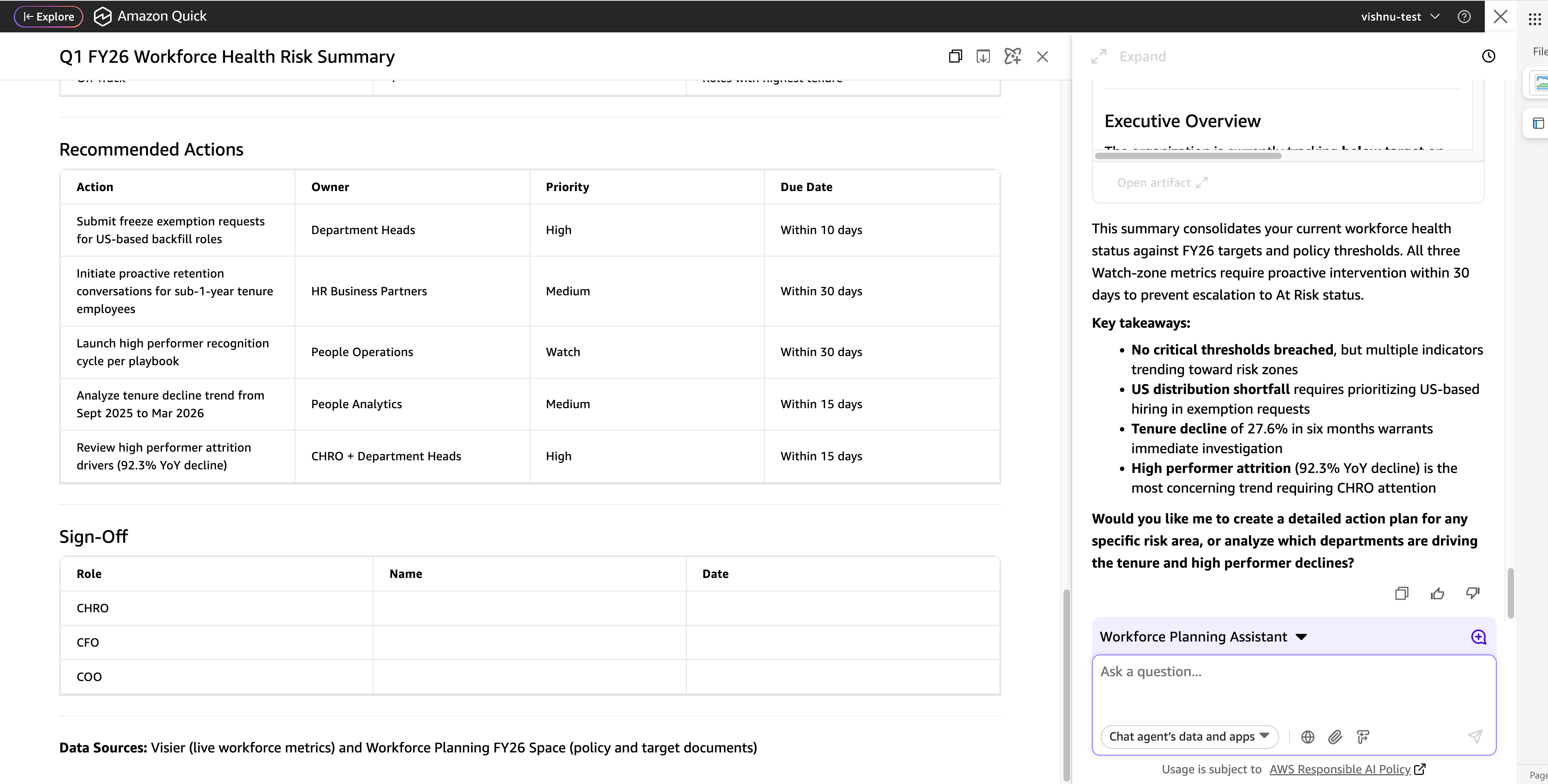Start a new chat conversation
Image resolution: width=1548 pixels, height=784 pixels.
tap(1478, 637)
